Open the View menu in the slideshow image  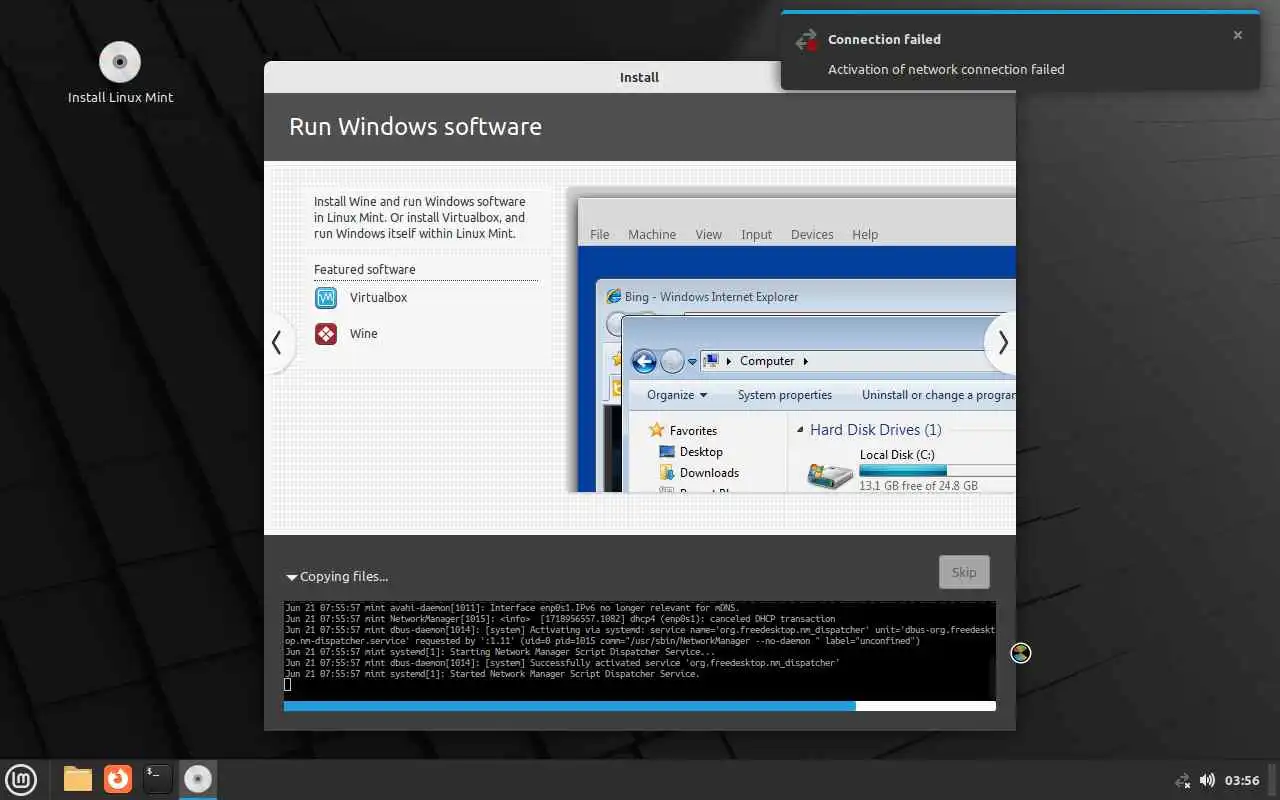(x=708, y=235)
